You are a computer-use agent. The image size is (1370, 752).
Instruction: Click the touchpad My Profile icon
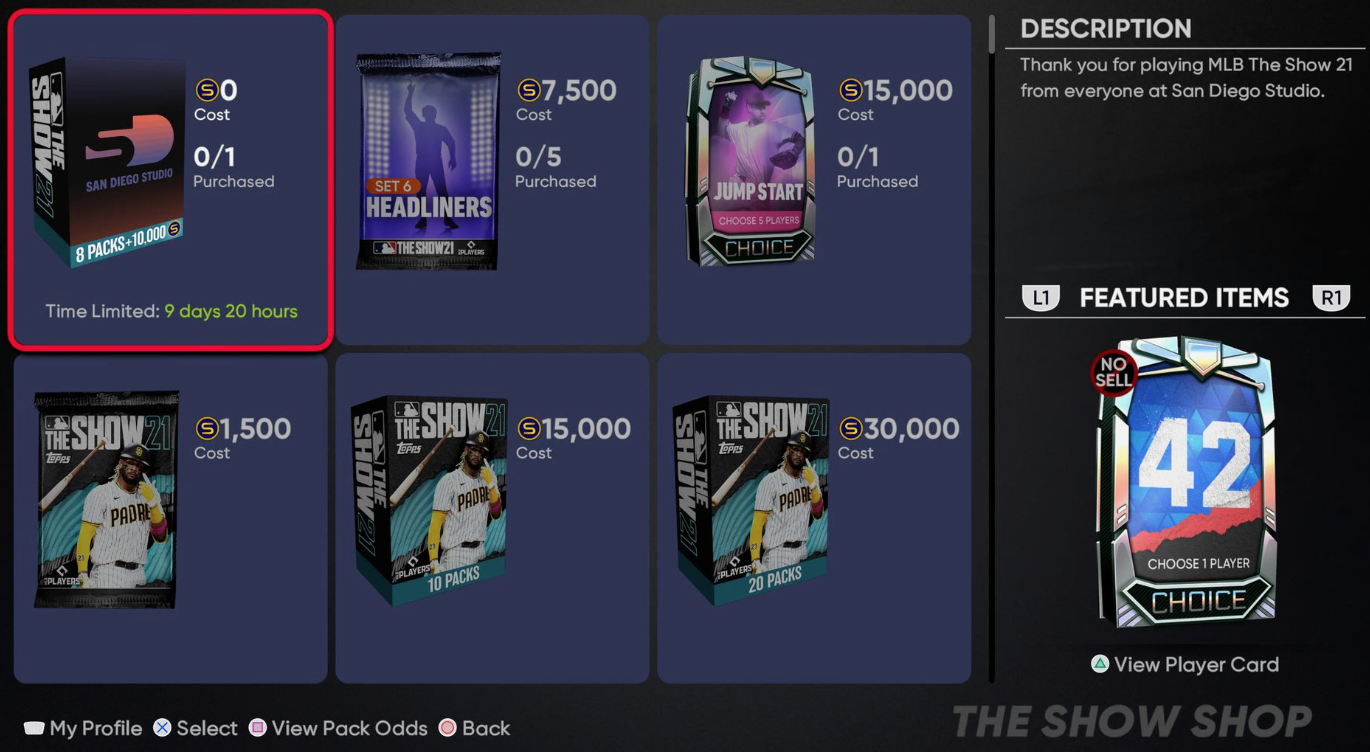coord(34,728)
